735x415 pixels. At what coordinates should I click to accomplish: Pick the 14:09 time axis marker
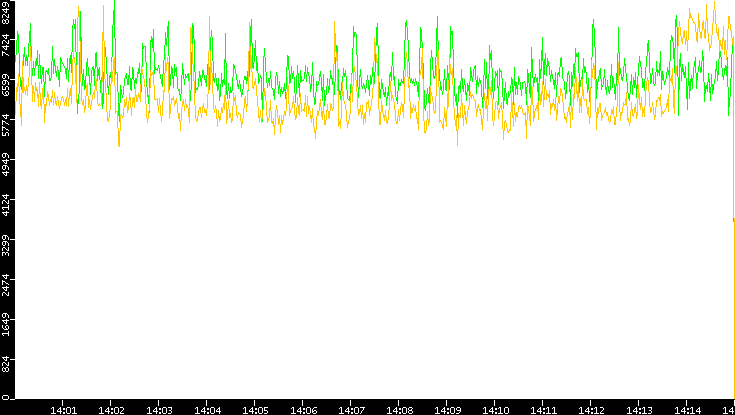[x=448, y=409]
